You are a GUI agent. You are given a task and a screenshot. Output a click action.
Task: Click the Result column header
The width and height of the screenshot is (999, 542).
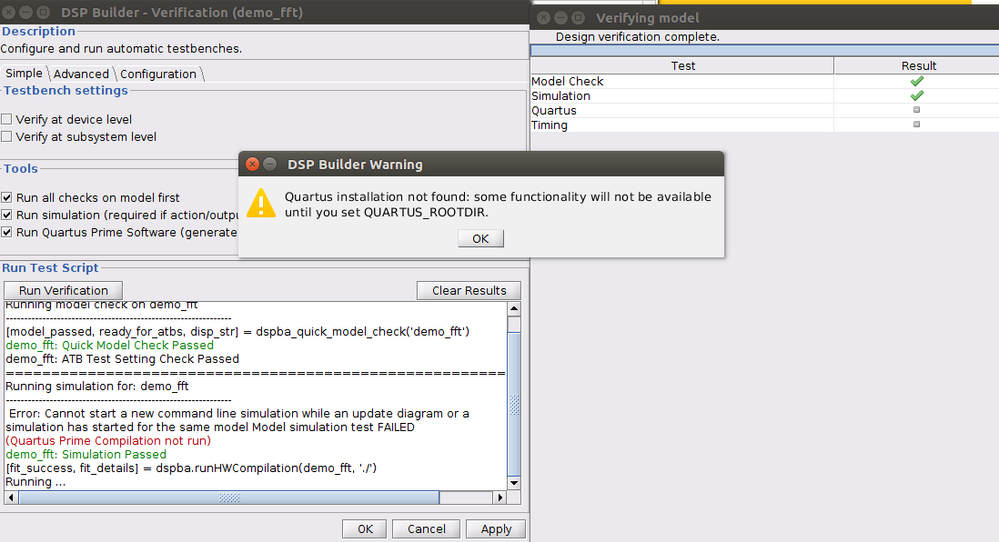(918, 66)
